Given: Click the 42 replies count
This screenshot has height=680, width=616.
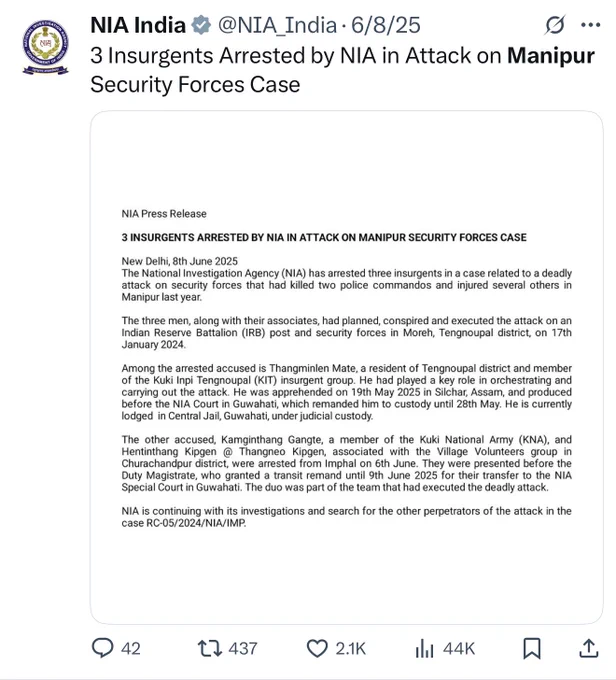Looking at the screenshot, I should pyautogui.click(x=131, y=649).
